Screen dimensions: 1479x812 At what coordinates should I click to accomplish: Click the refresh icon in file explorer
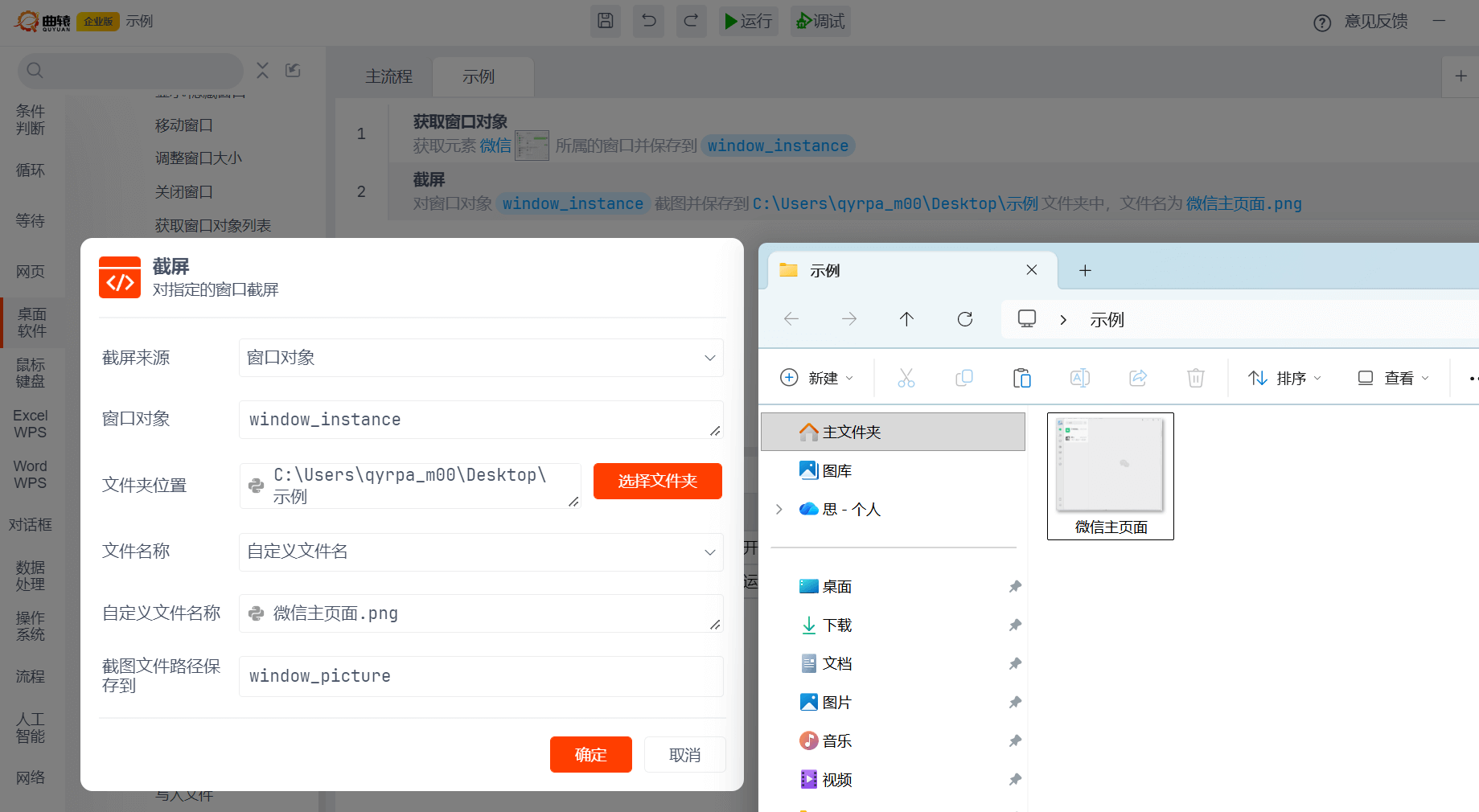click(x=965, y=319)
